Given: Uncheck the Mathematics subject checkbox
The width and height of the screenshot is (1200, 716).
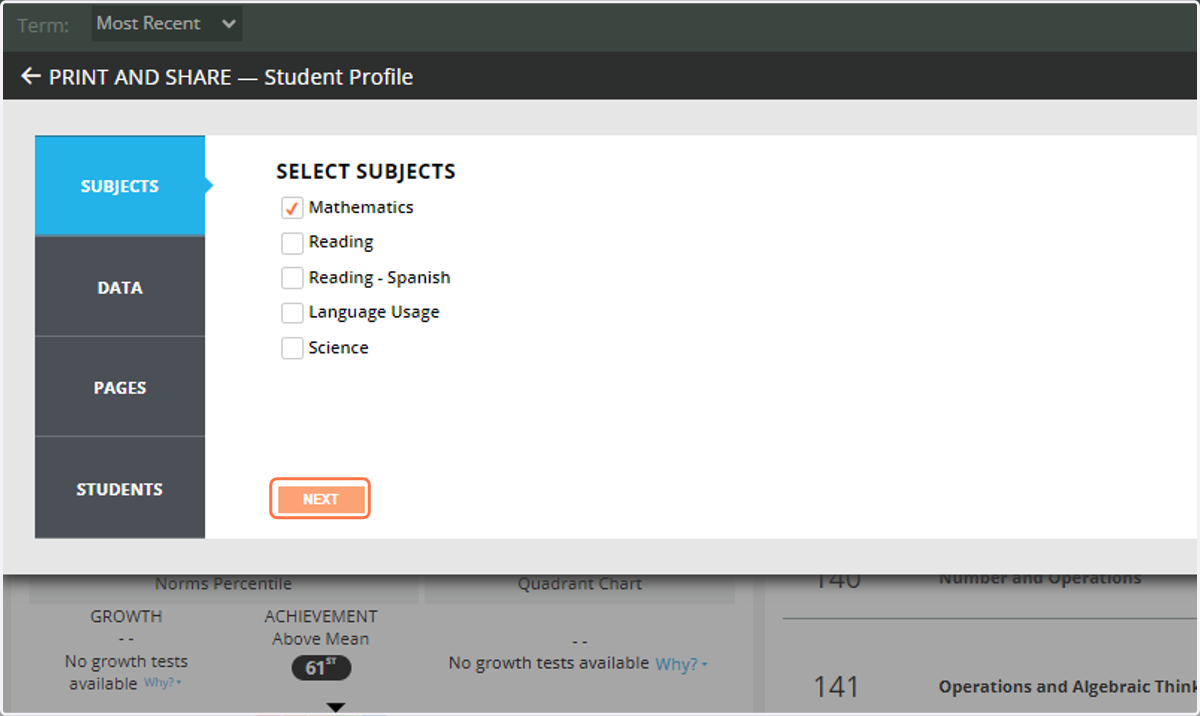Looking at the screenshot, I should pos(292,208).
